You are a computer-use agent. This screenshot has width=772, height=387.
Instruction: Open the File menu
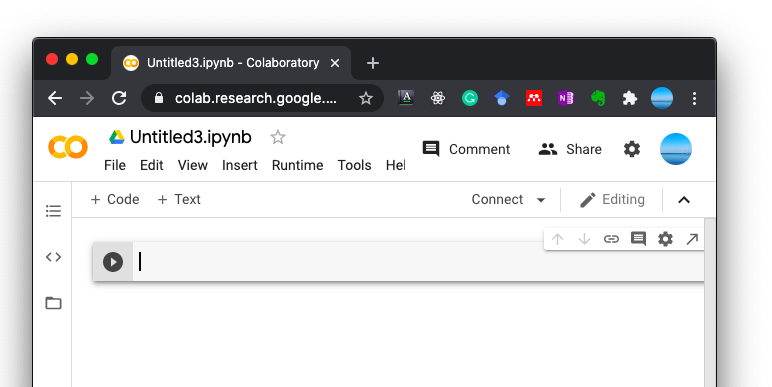click(115, 165)
